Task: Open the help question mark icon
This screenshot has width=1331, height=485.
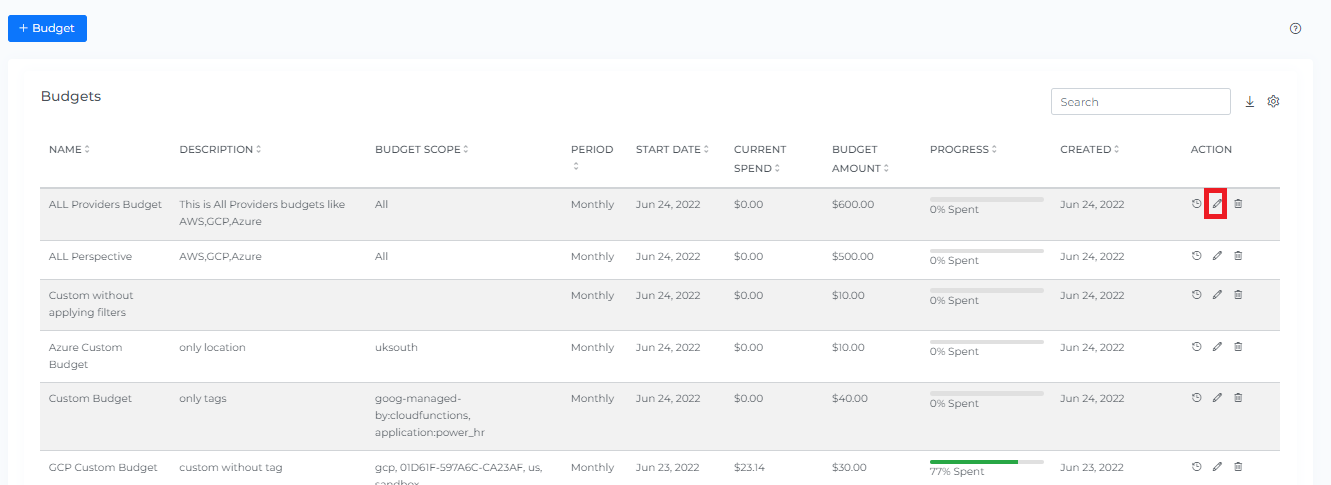Action: (x=1295, y=29)
